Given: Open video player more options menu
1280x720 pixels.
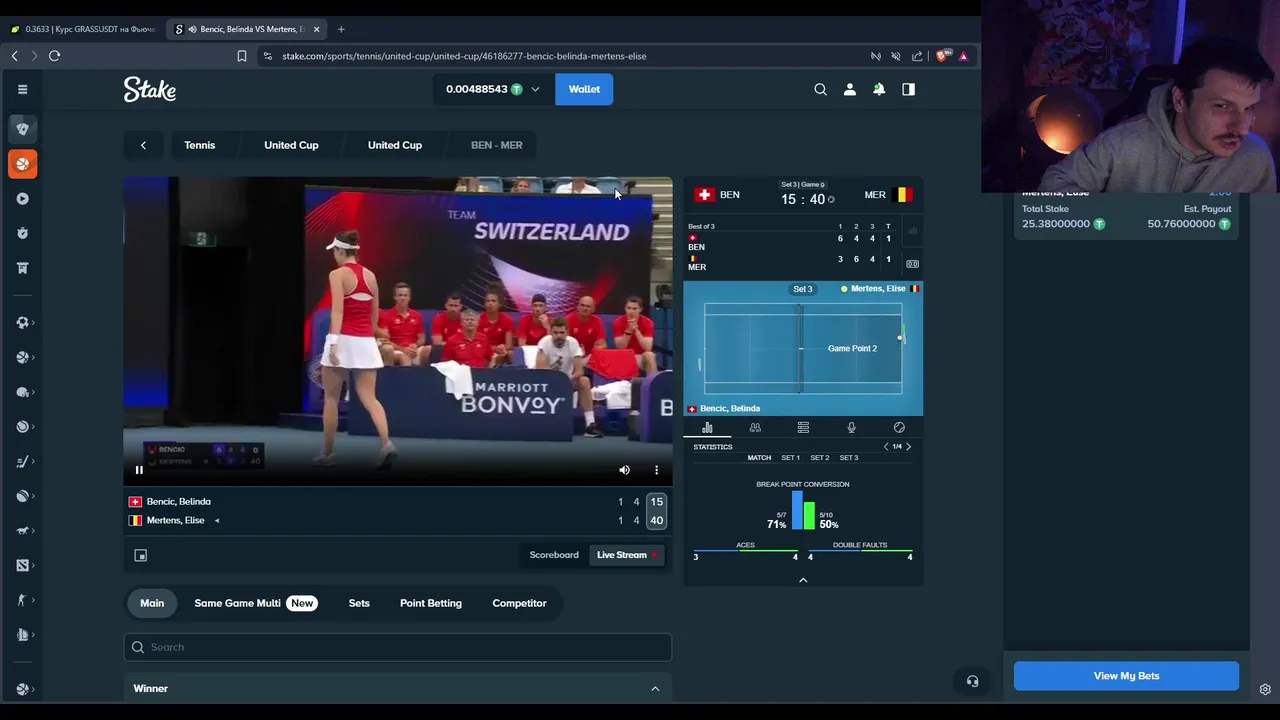Looking at the screenshot, I should click(x=656, y=470).
